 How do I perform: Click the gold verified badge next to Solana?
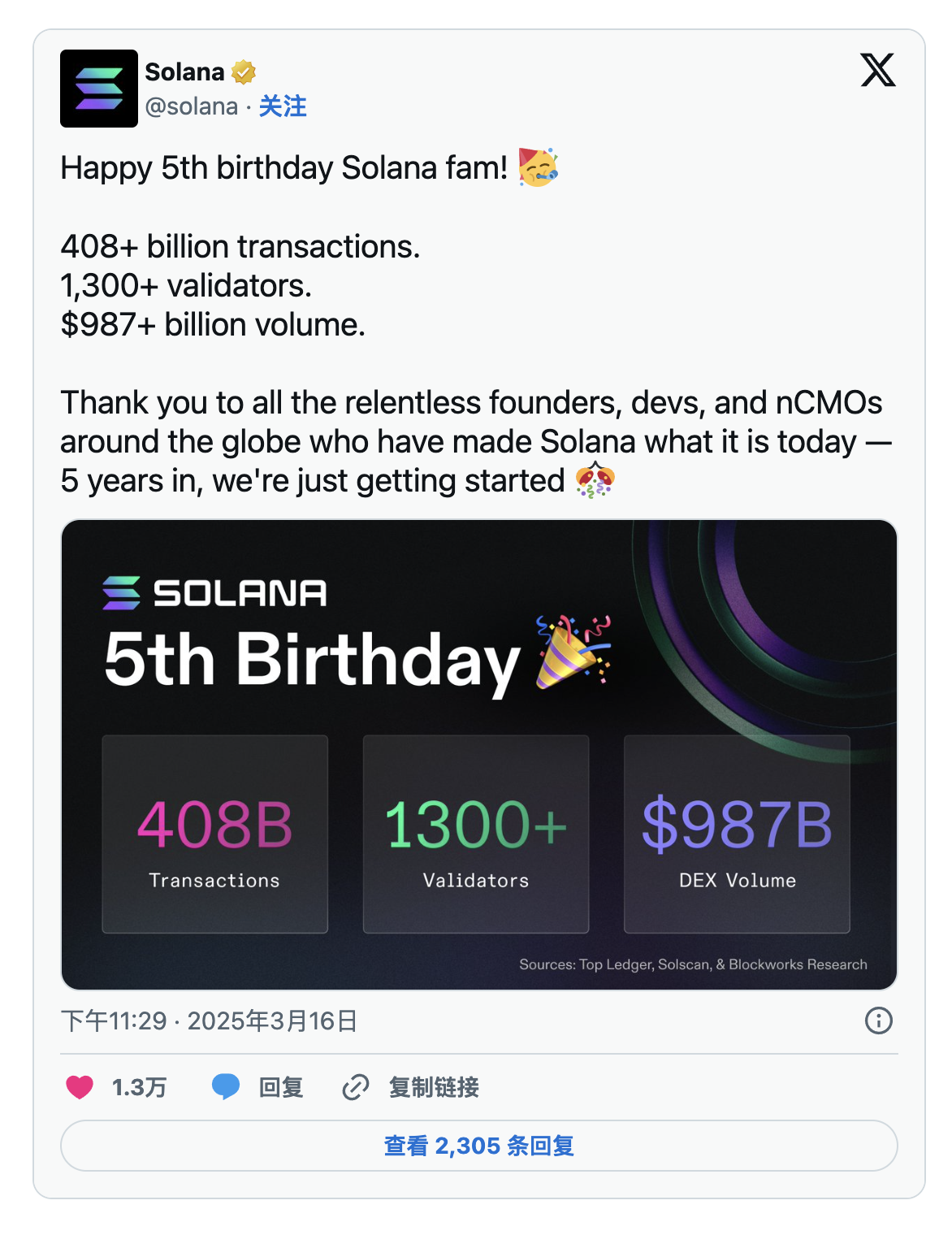click(242, 71)
